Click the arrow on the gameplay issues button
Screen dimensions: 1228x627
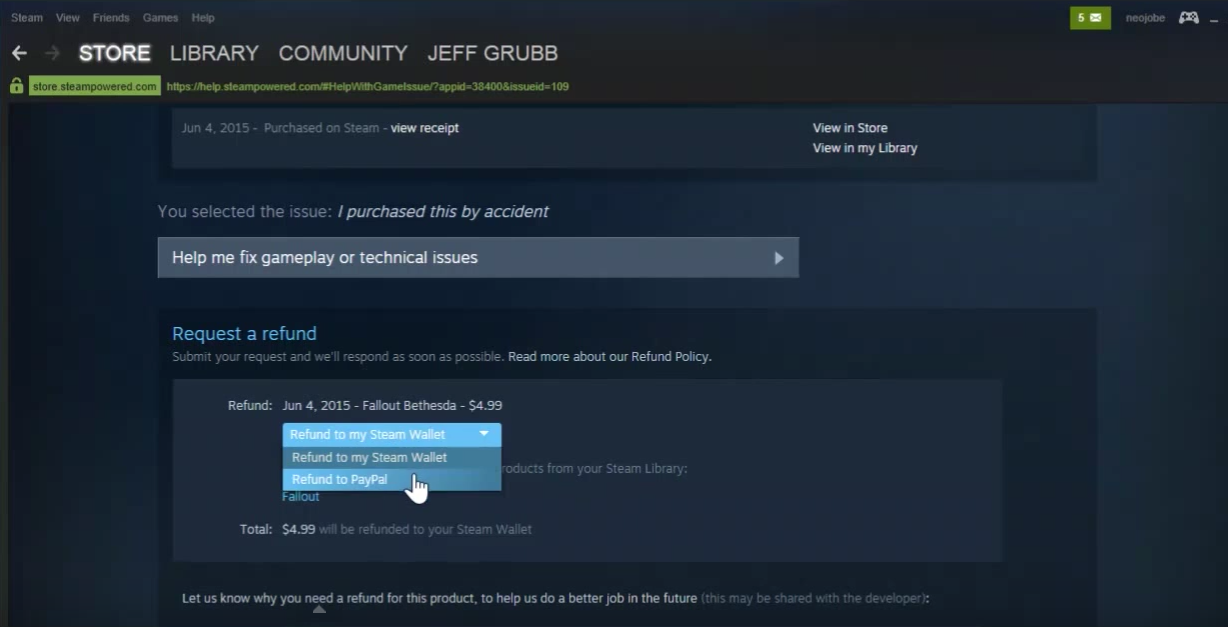[x=779, y=258]
